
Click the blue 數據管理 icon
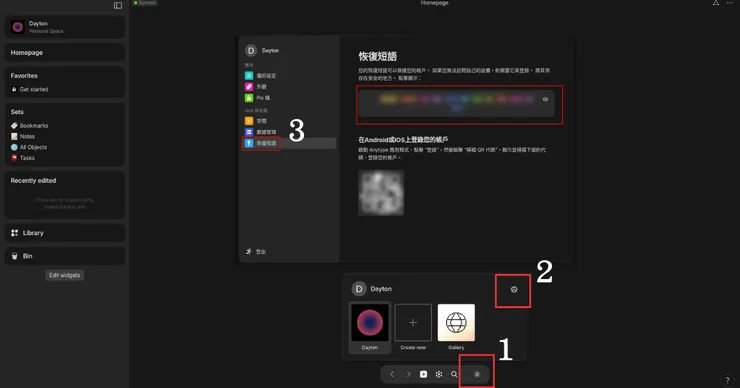pyautogui.click(x=249, y=132)
